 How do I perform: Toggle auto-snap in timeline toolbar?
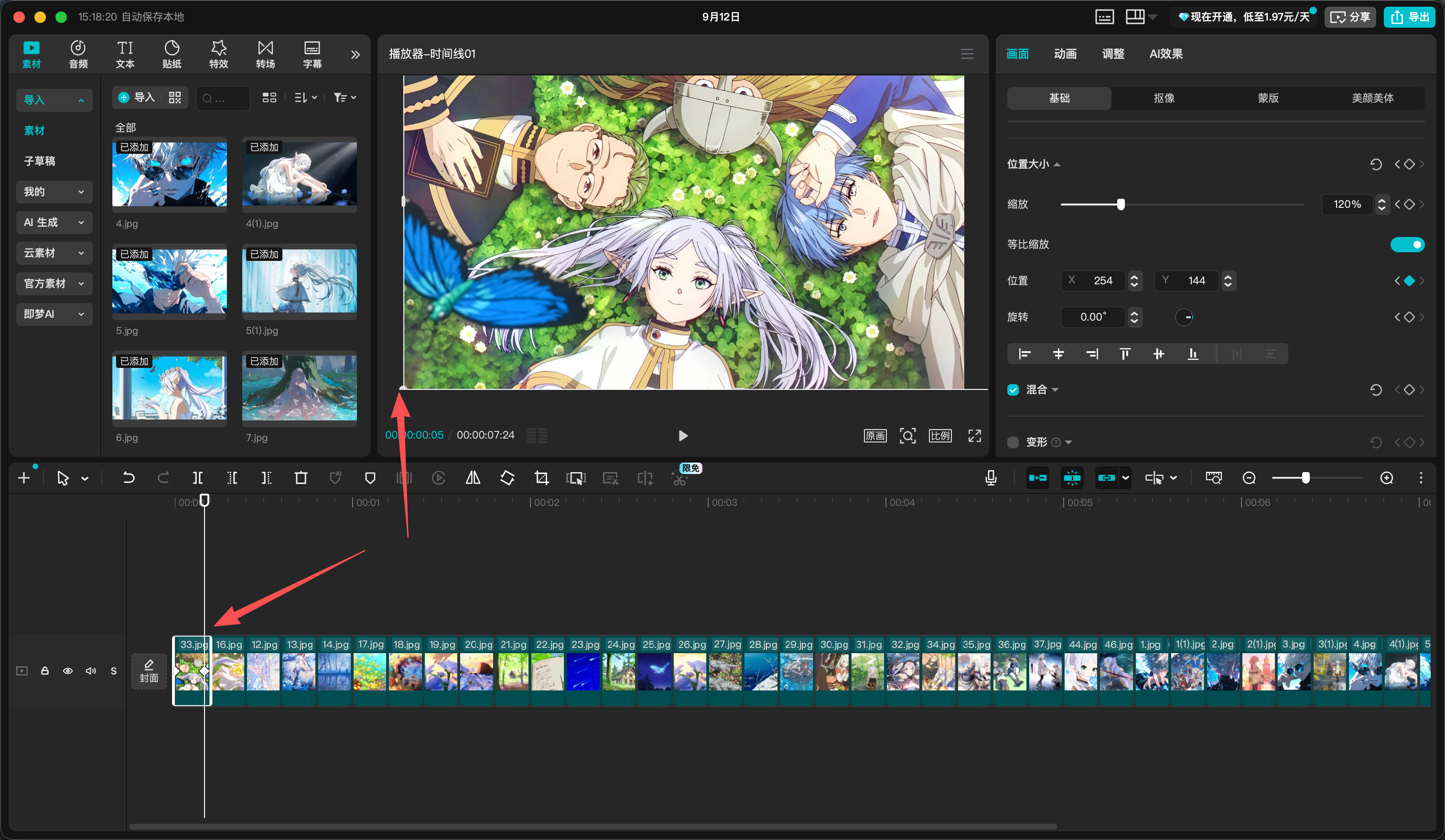(1072, 478)
